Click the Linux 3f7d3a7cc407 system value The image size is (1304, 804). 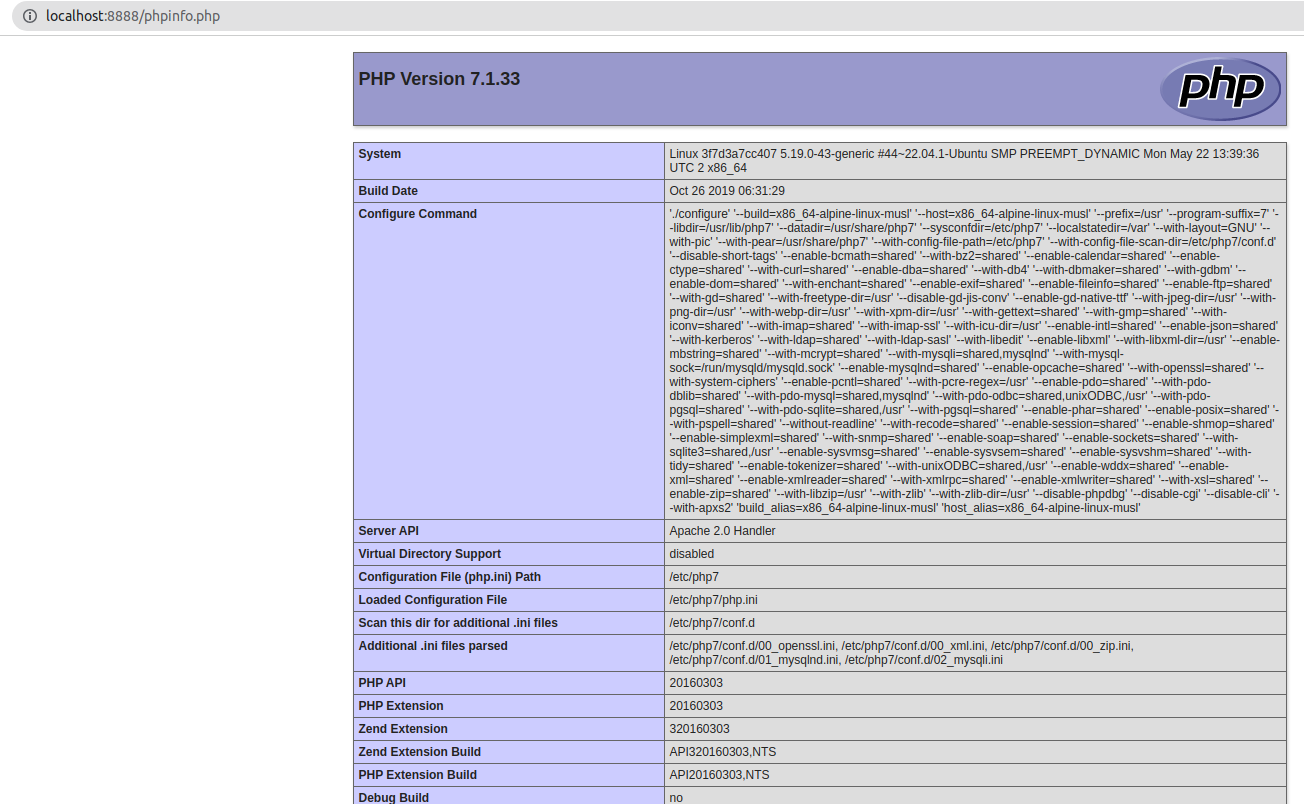tap(964, 161)
